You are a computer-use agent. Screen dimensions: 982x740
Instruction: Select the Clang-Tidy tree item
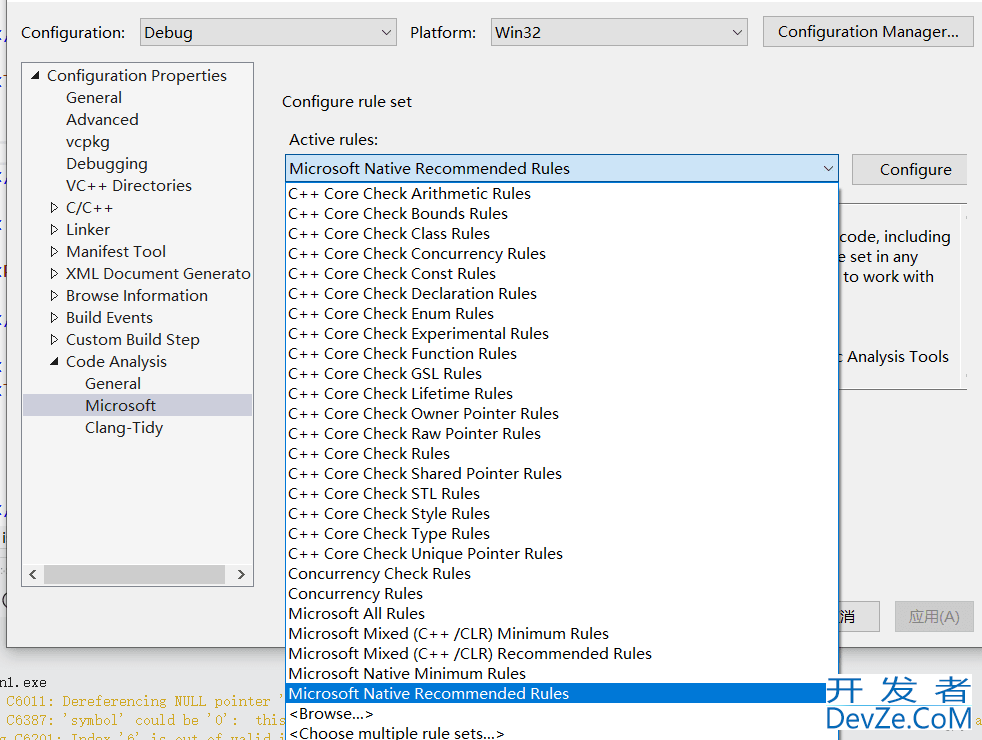tap(124, 428)
